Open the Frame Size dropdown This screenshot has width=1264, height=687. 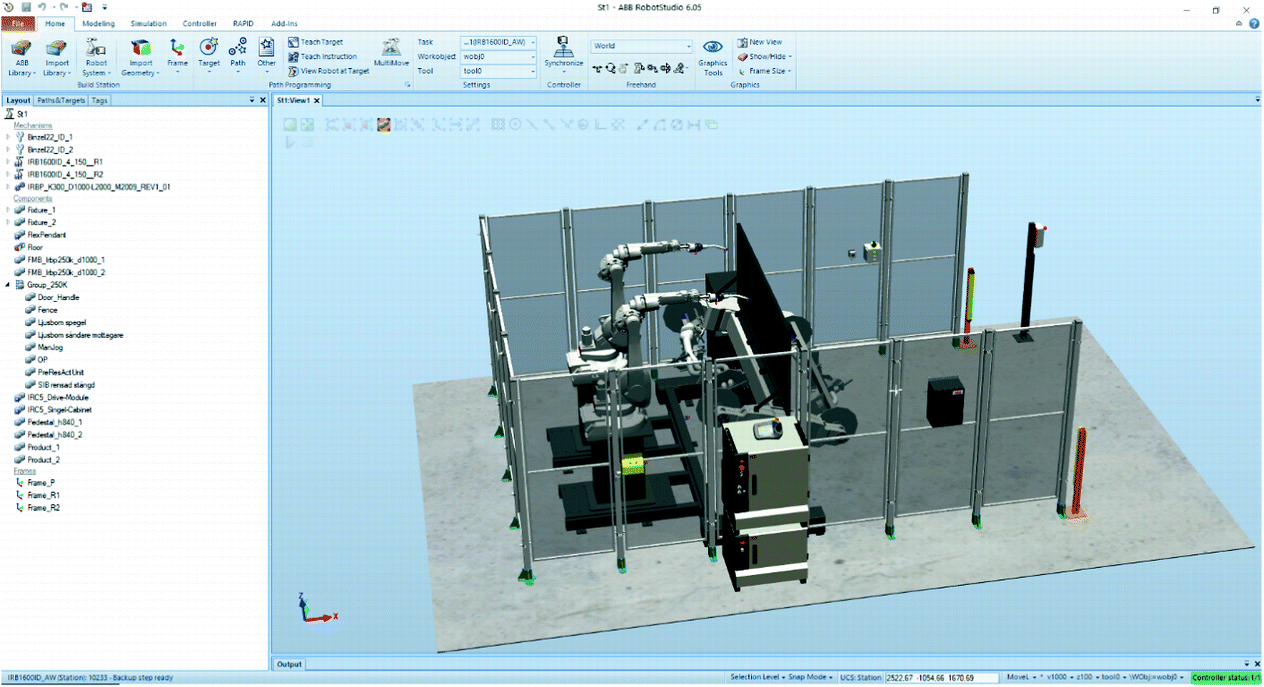tap(765, 71)
